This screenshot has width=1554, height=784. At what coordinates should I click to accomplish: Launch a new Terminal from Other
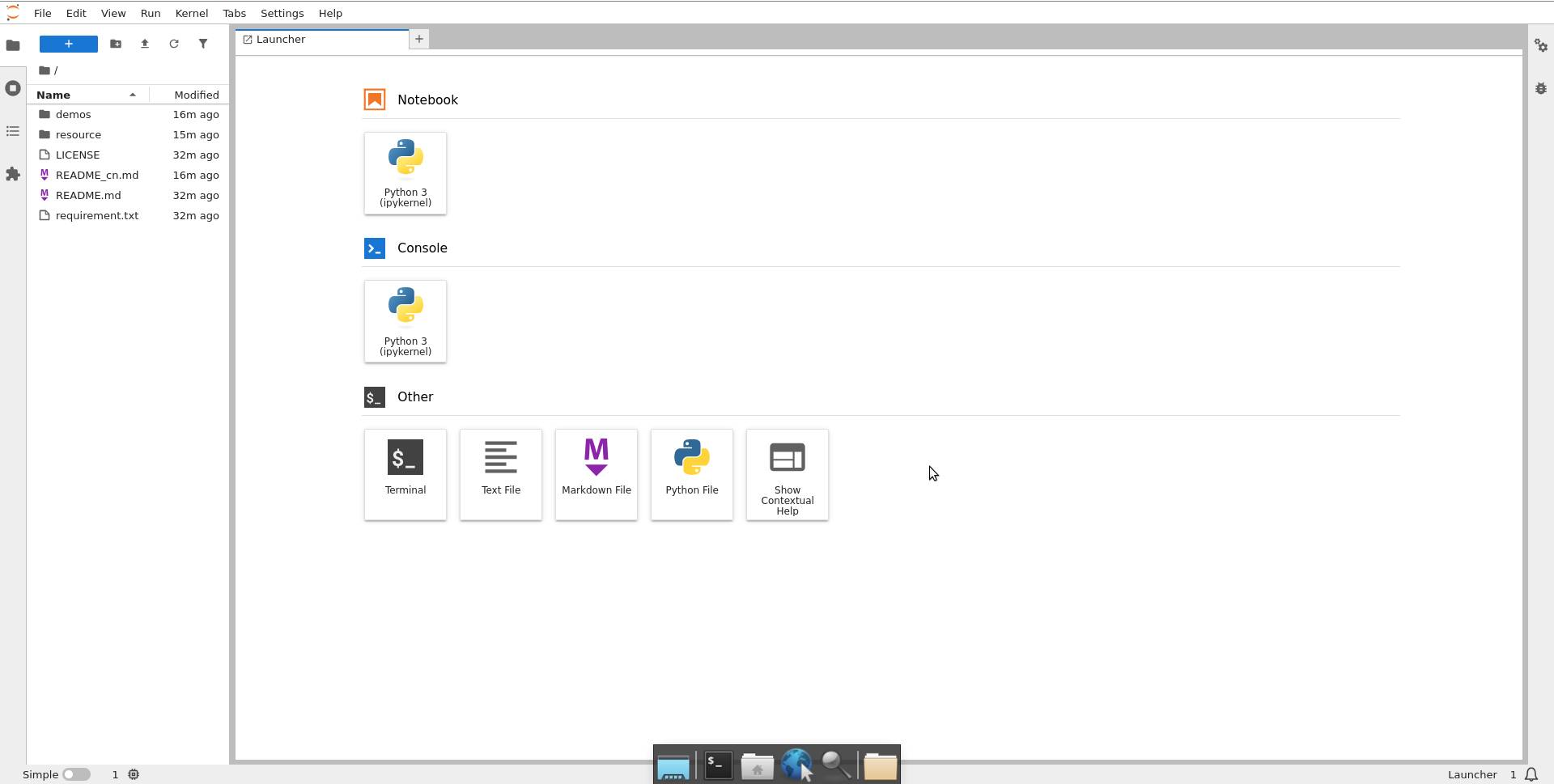[405, 474]
